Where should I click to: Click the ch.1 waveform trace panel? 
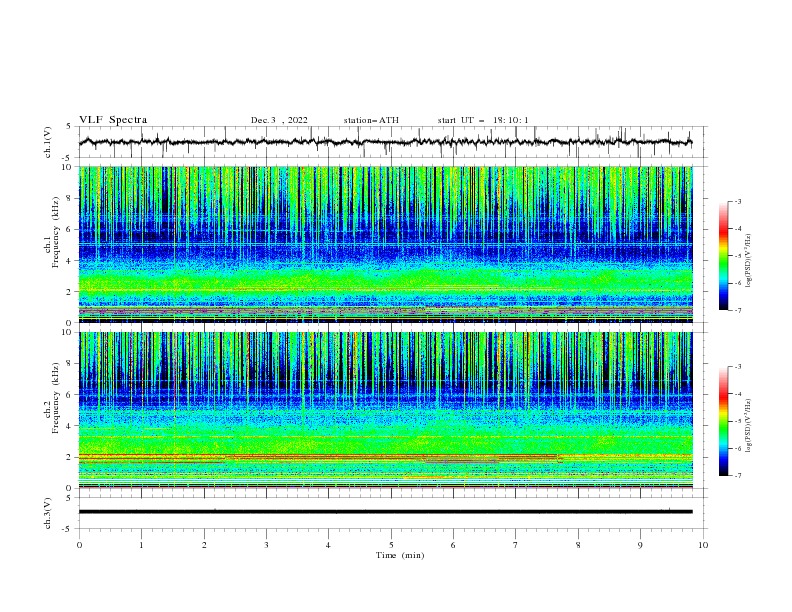[x=392, y=142]
